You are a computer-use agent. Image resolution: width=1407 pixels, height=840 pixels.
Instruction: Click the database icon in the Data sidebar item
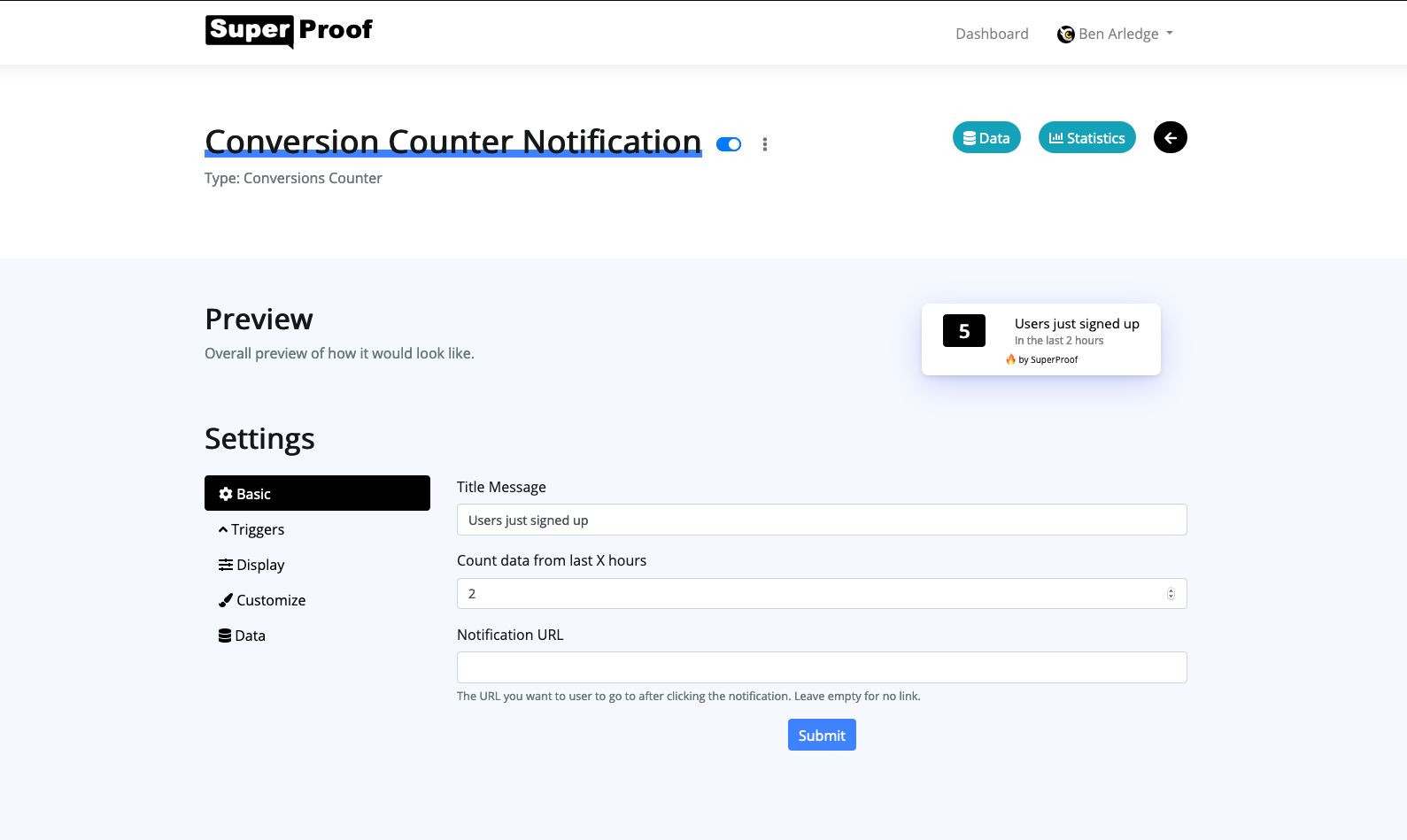[x=224, y=635]
